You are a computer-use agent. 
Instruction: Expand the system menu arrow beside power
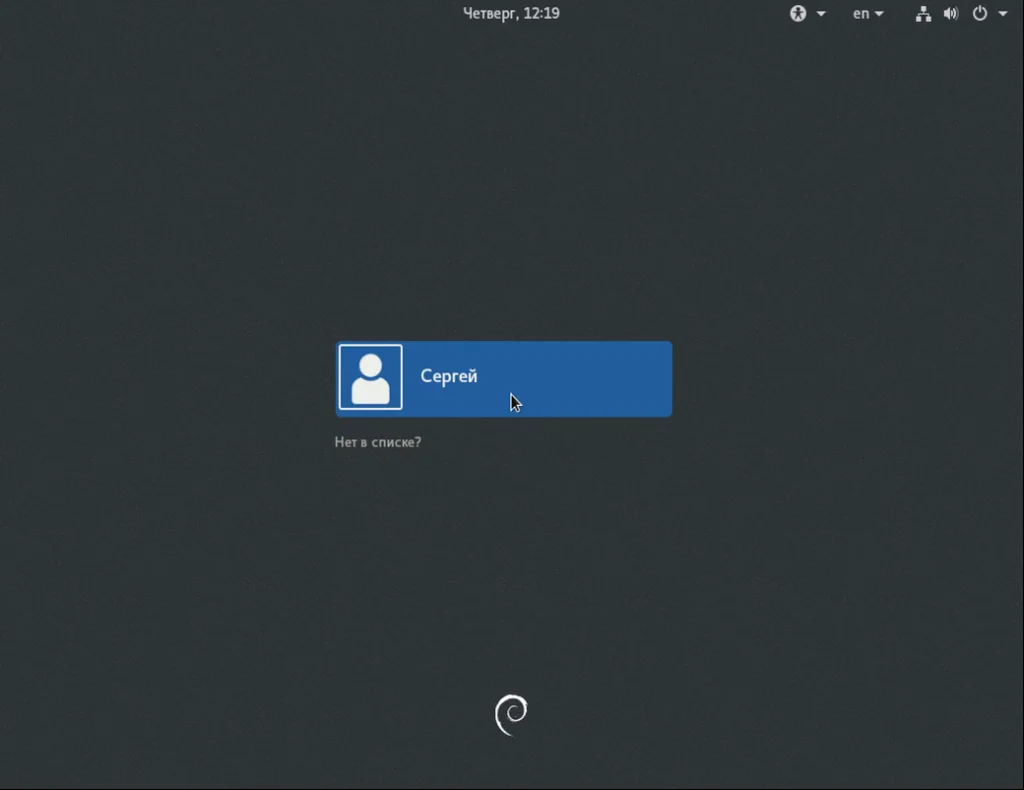(x=1002, y=14)
